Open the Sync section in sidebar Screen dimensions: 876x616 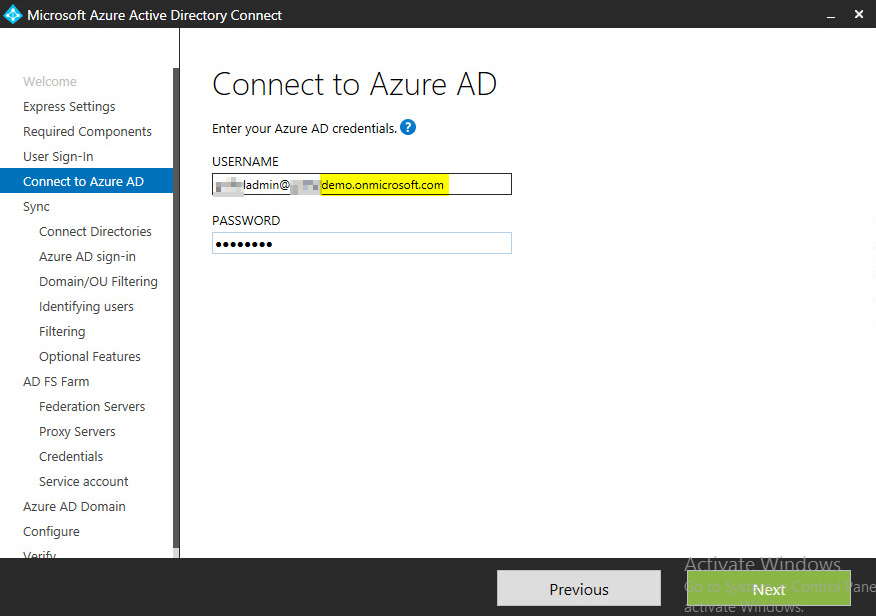coord(36,207)
